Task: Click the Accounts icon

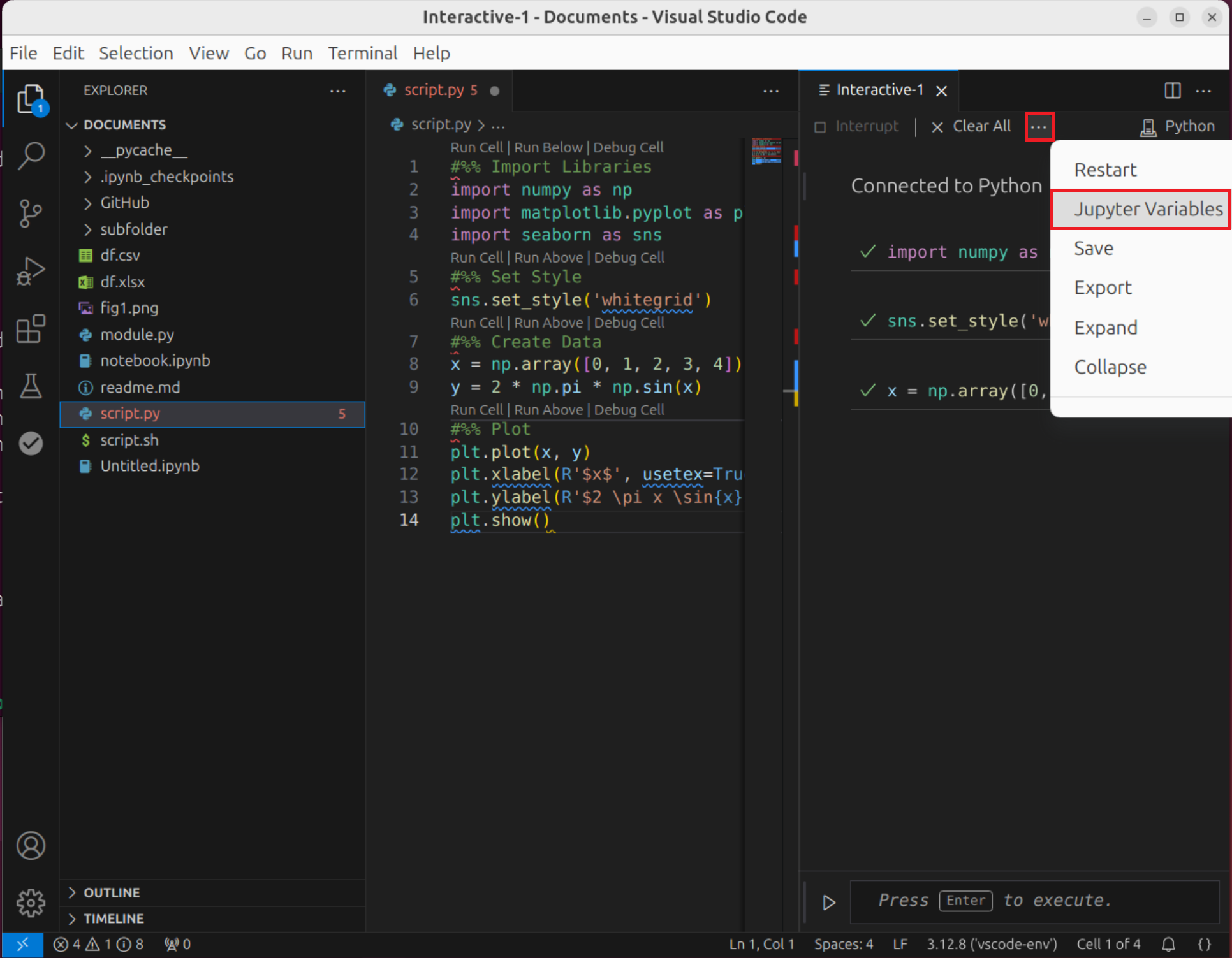Action: pyautogui.click(x=31, y=846)
